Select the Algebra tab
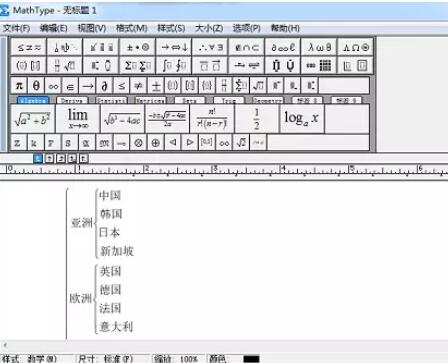The image size is (448, 363). (33, 100)
